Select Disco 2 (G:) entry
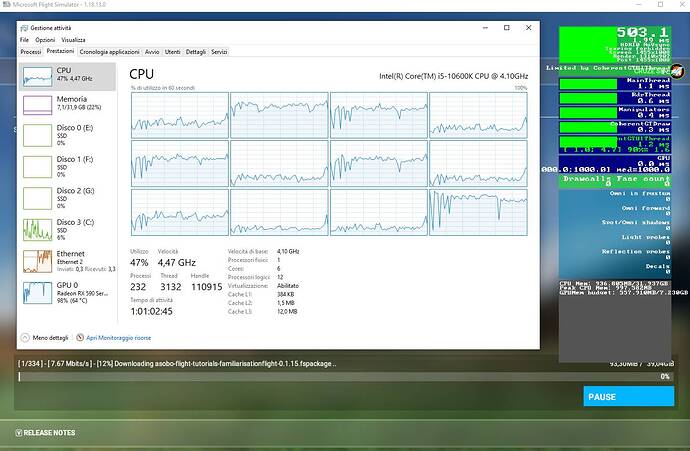 coord(68,198)
